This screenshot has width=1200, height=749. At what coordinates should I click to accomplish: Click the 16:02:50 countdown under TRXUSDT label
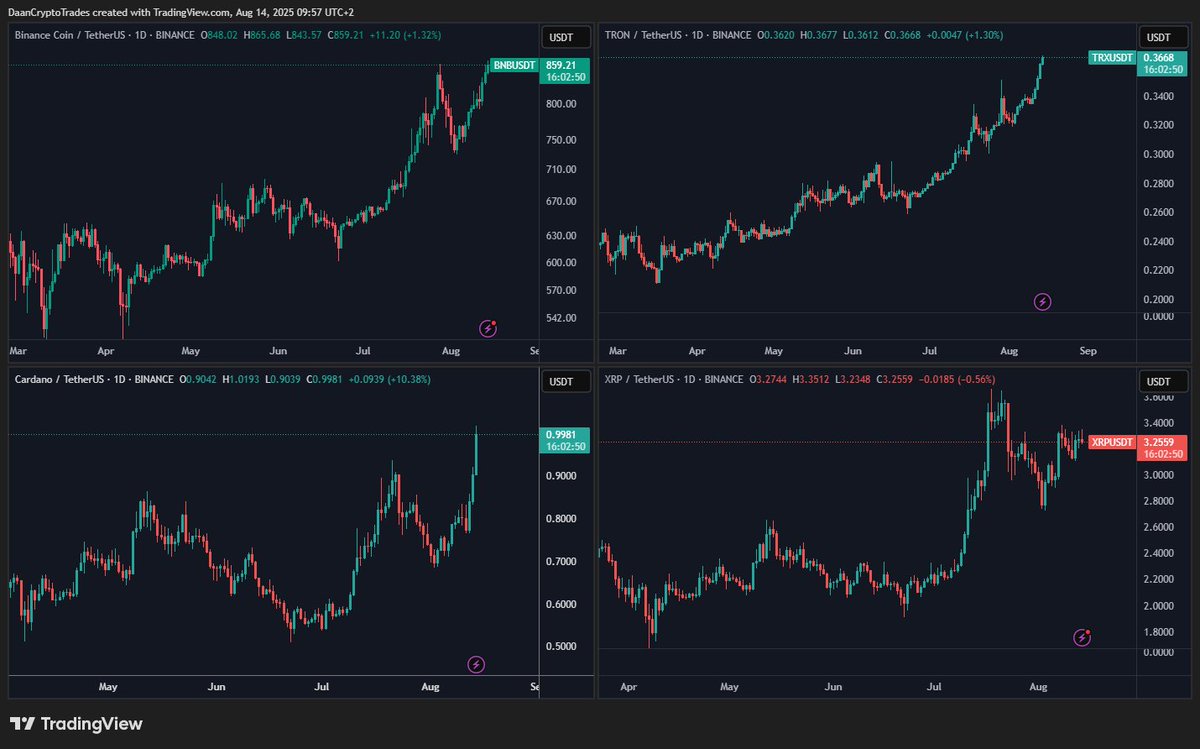(x=1163, y=69)
